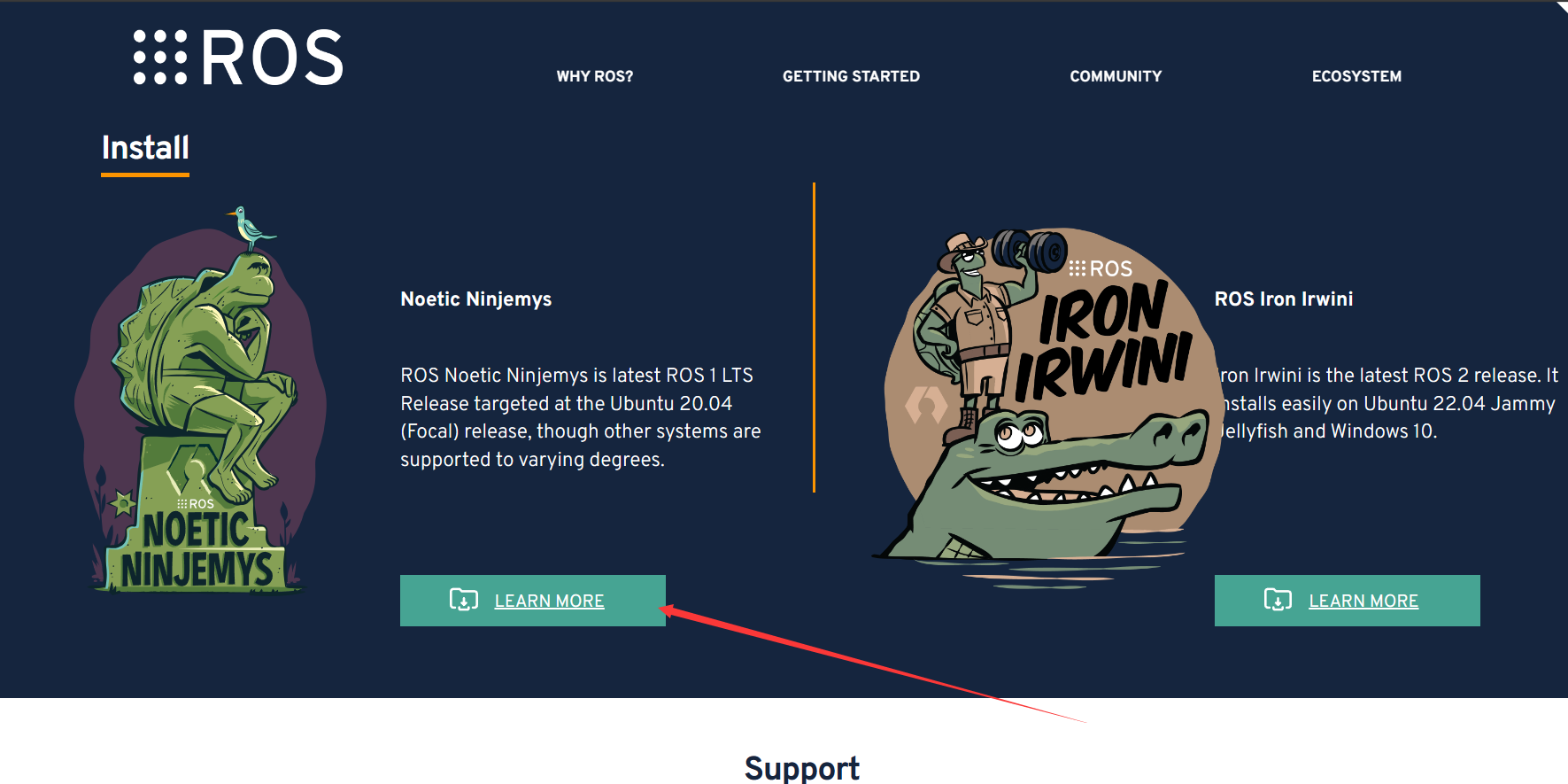Image resolution: width=1568 pixels, height=784 pixels.
Task: Open the COMMUNITY menu item
Action: click(x=1115, y=76)
